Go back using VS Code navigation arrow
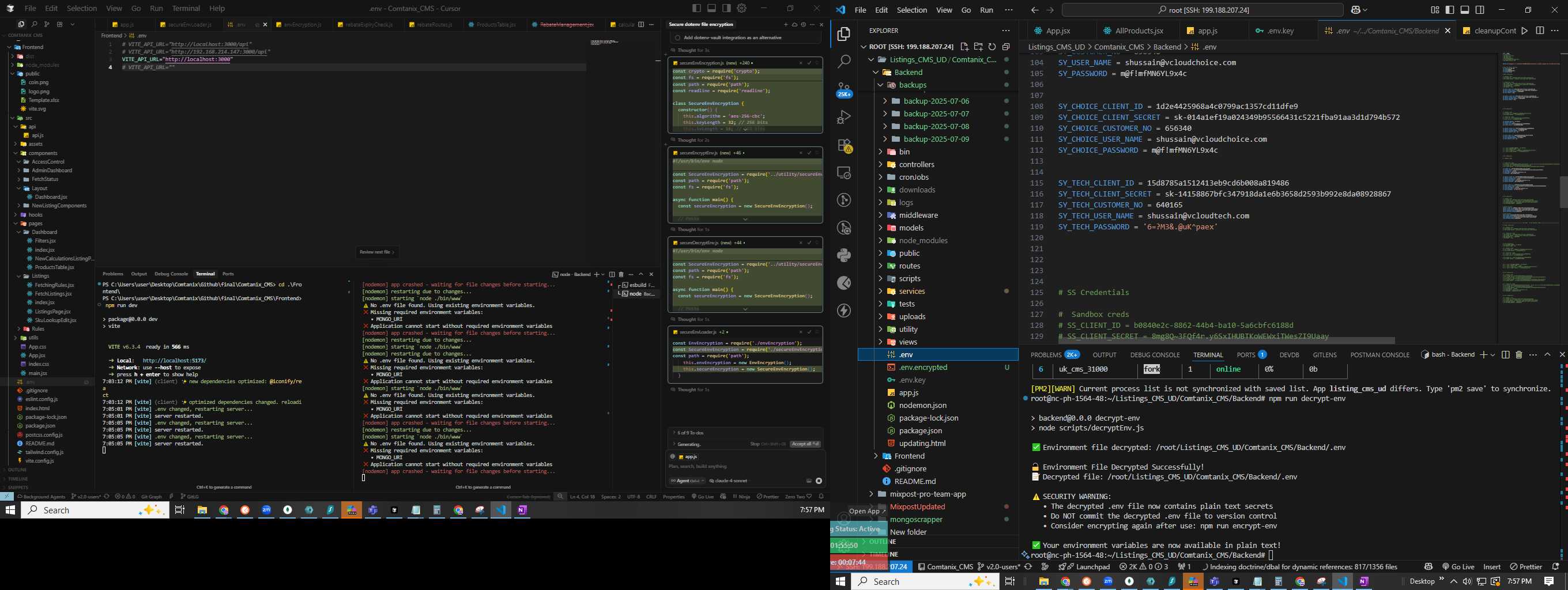This screenshot has width=1568, height=590. point(1035,10)
